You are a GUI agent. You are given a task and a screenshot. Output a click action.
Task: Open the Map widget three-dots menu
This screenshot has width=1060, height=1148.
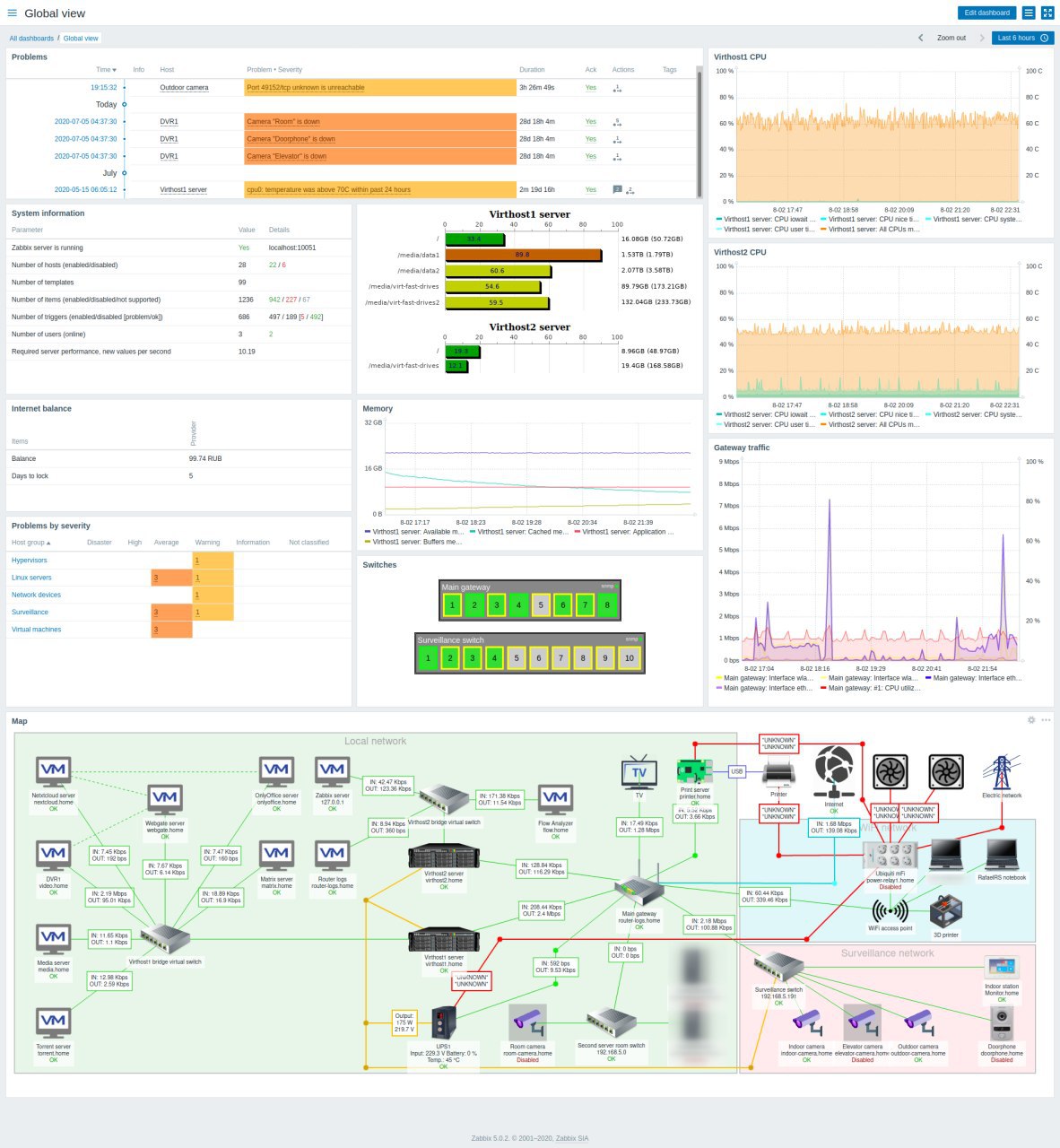coord(1046,720)
